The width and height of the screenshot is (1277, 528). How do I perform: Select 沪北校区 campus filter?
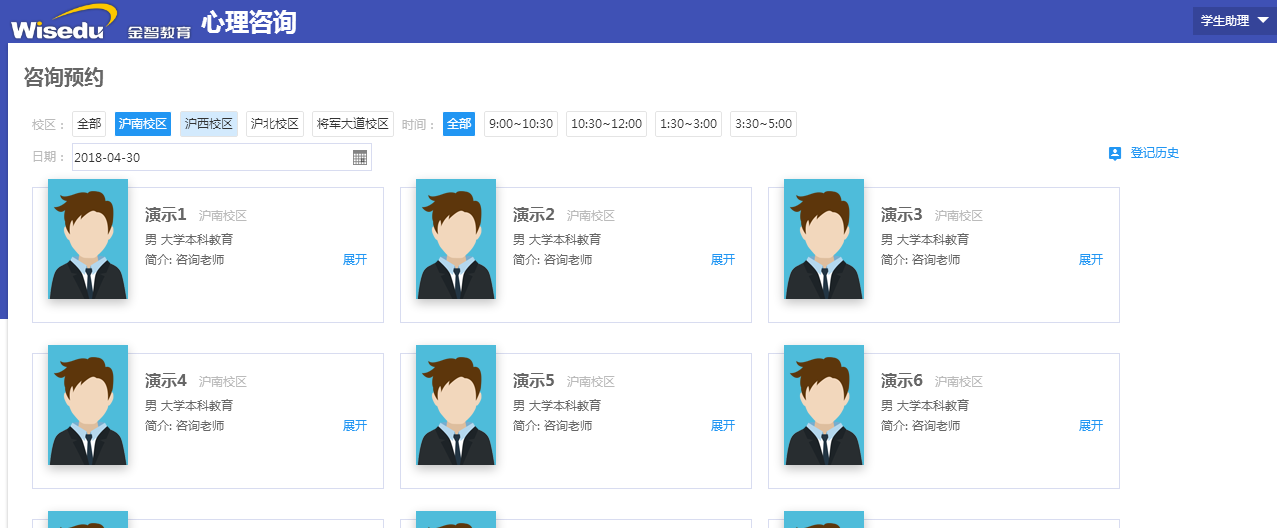point(275,124)
